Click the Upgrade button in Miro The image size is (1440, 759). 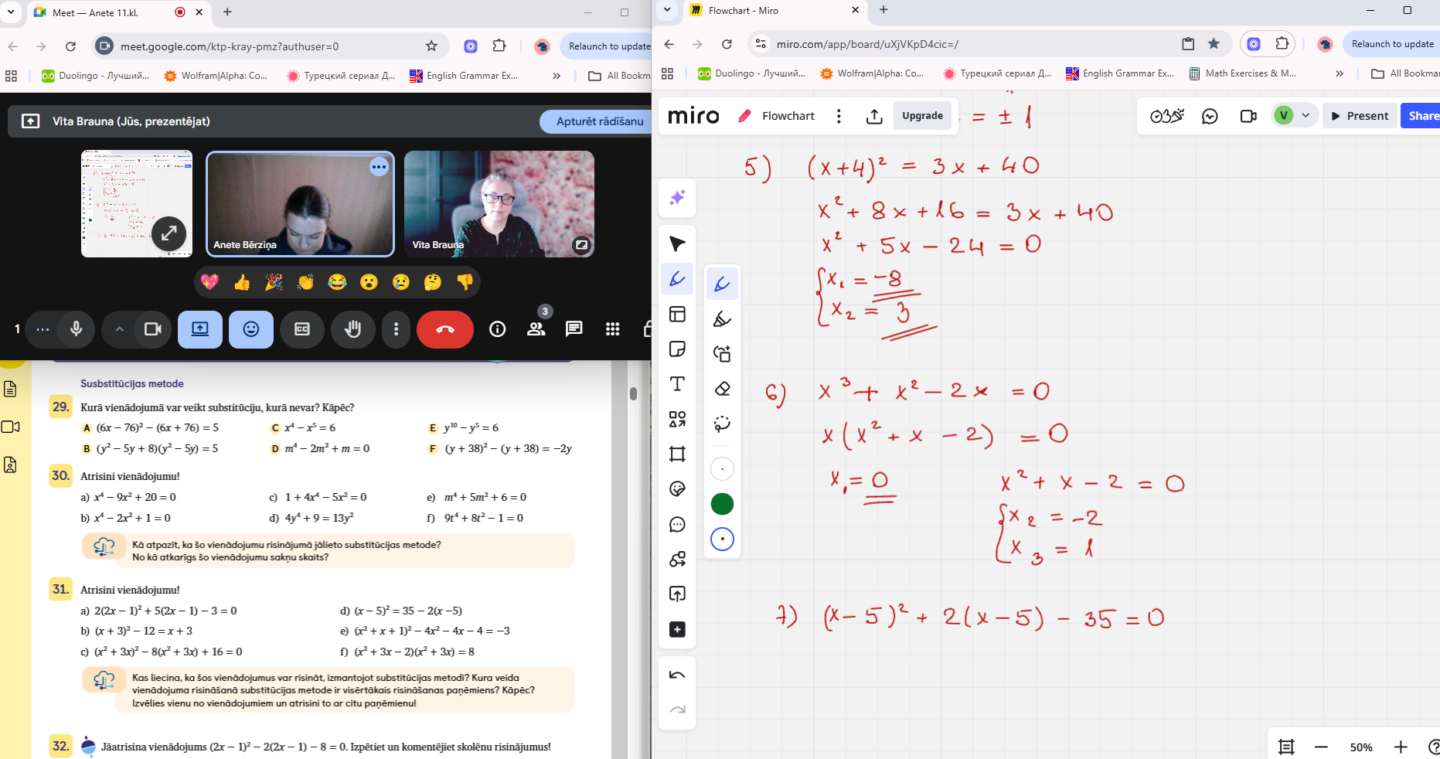[x=922, y=116]
